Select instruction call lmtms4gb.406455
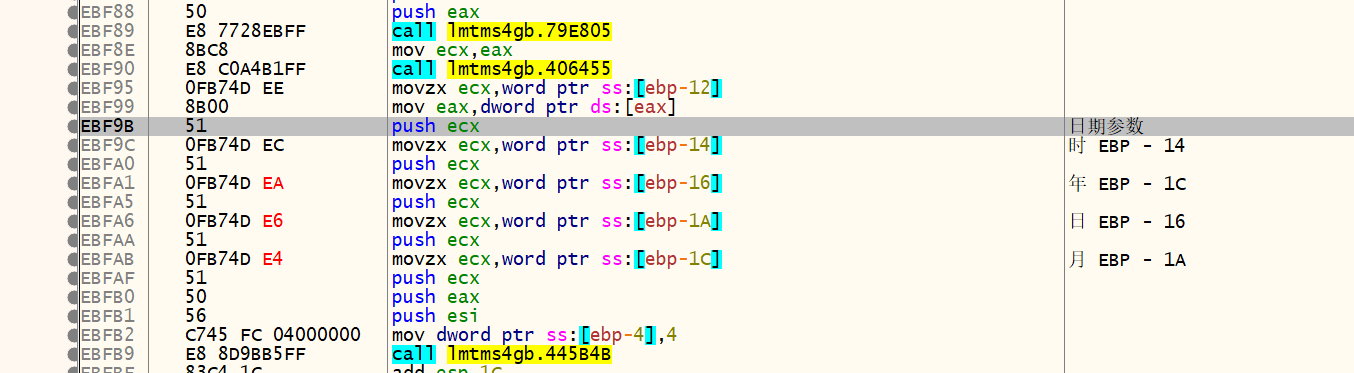The height and width of the screenshot is (373, 1354). click(x=501, y=69)
